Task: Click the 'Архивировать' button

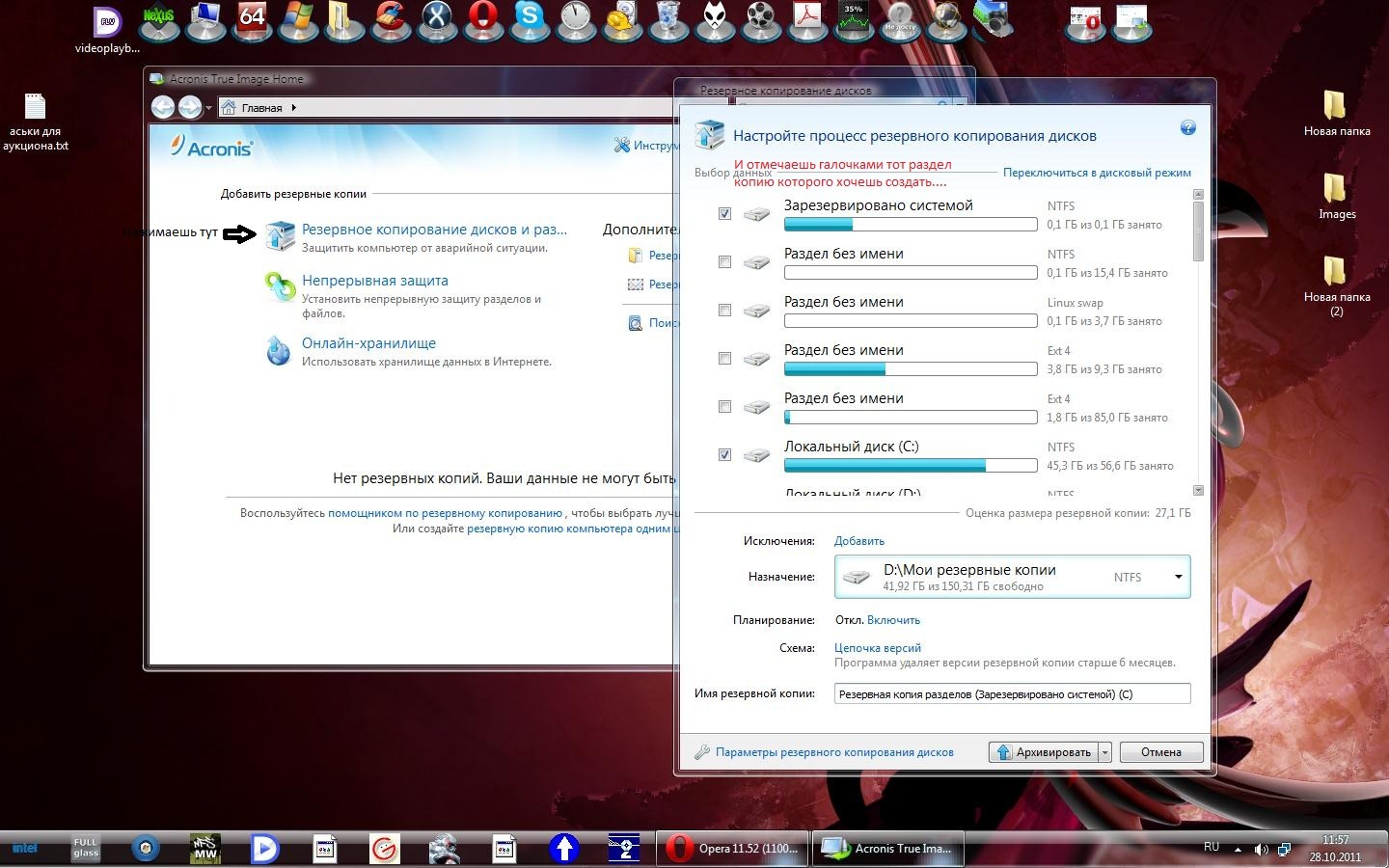Action: (x=1043, y=752)
